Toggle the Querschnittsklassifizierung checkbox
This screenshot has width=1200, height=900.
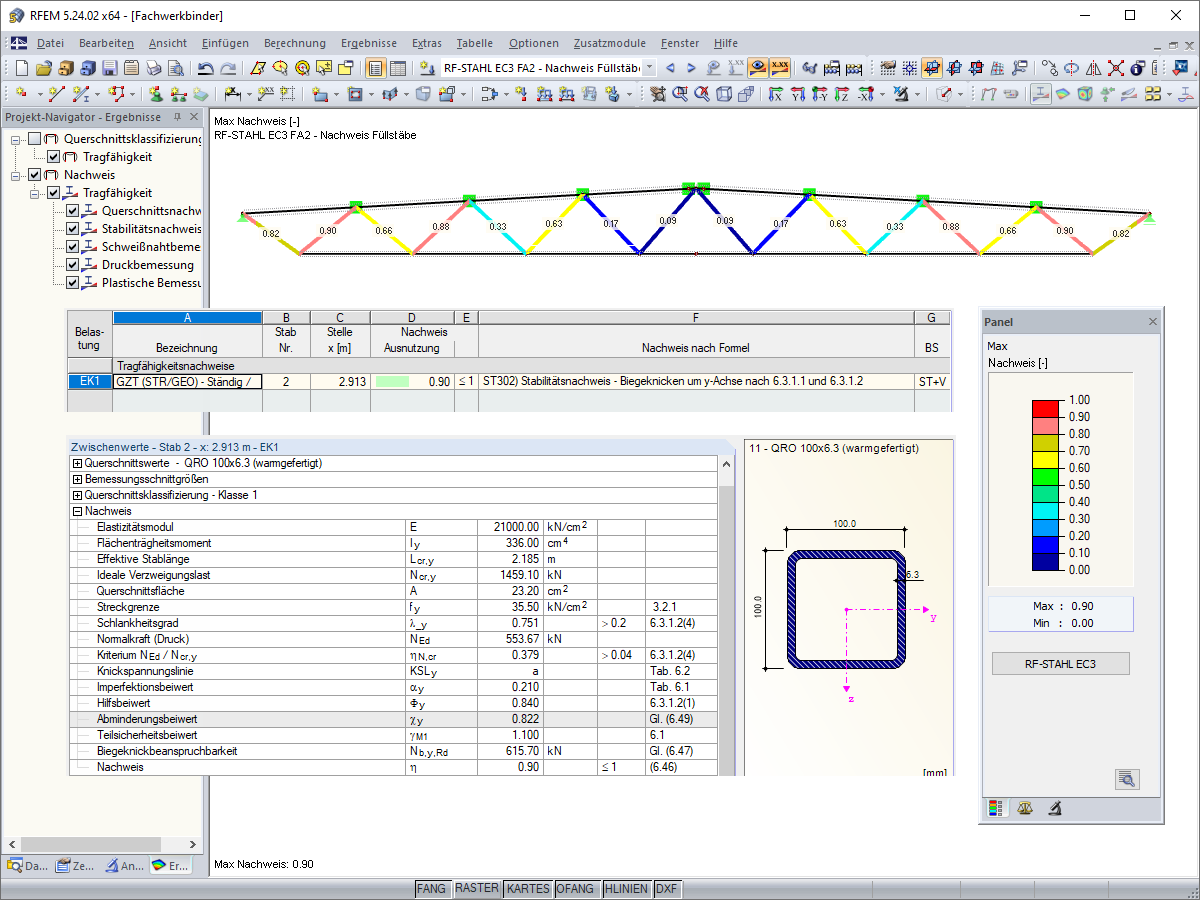(x=35, y=139)
